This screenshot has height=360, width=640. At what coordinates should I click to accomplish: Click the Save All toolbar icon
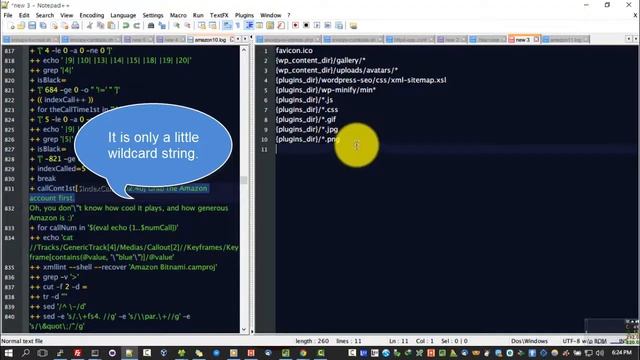click(43, 26)
